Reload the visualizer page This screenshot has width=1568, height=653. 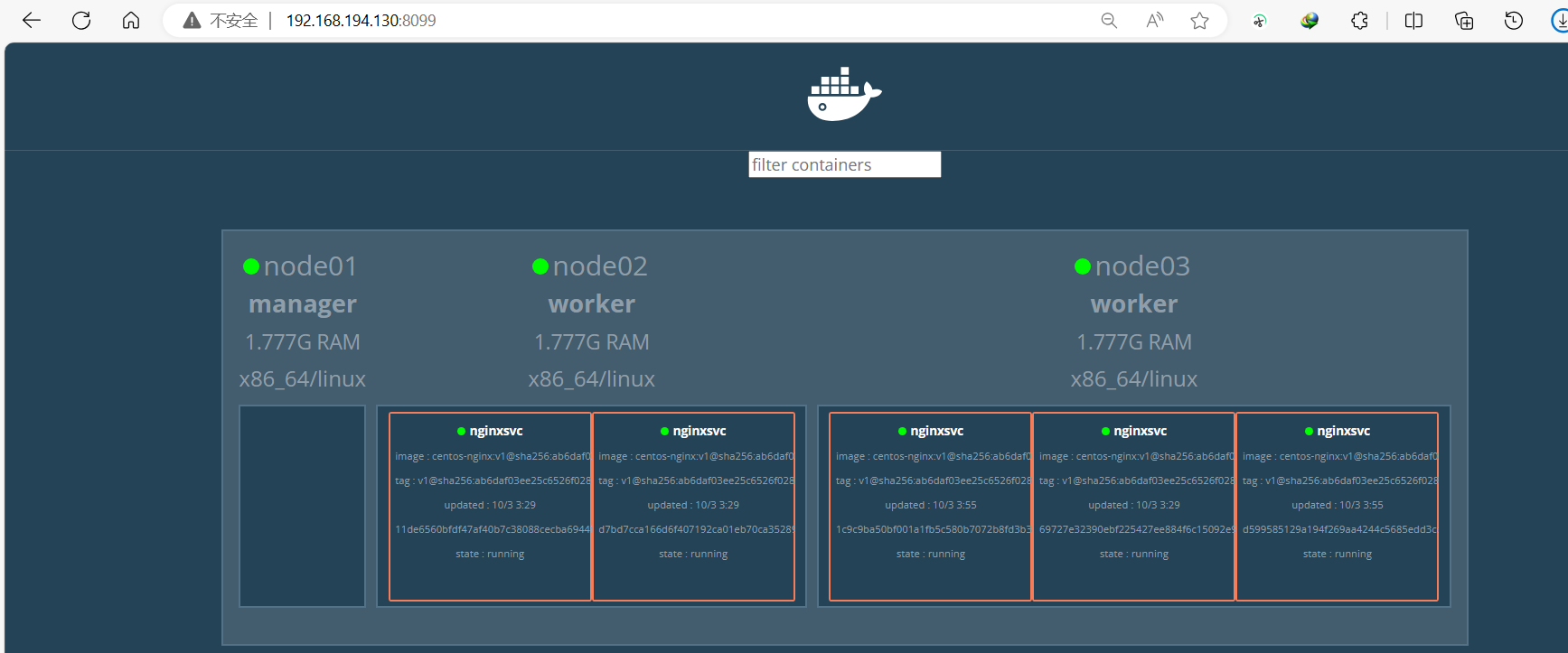pyautogui.click(x=81, y=20)
